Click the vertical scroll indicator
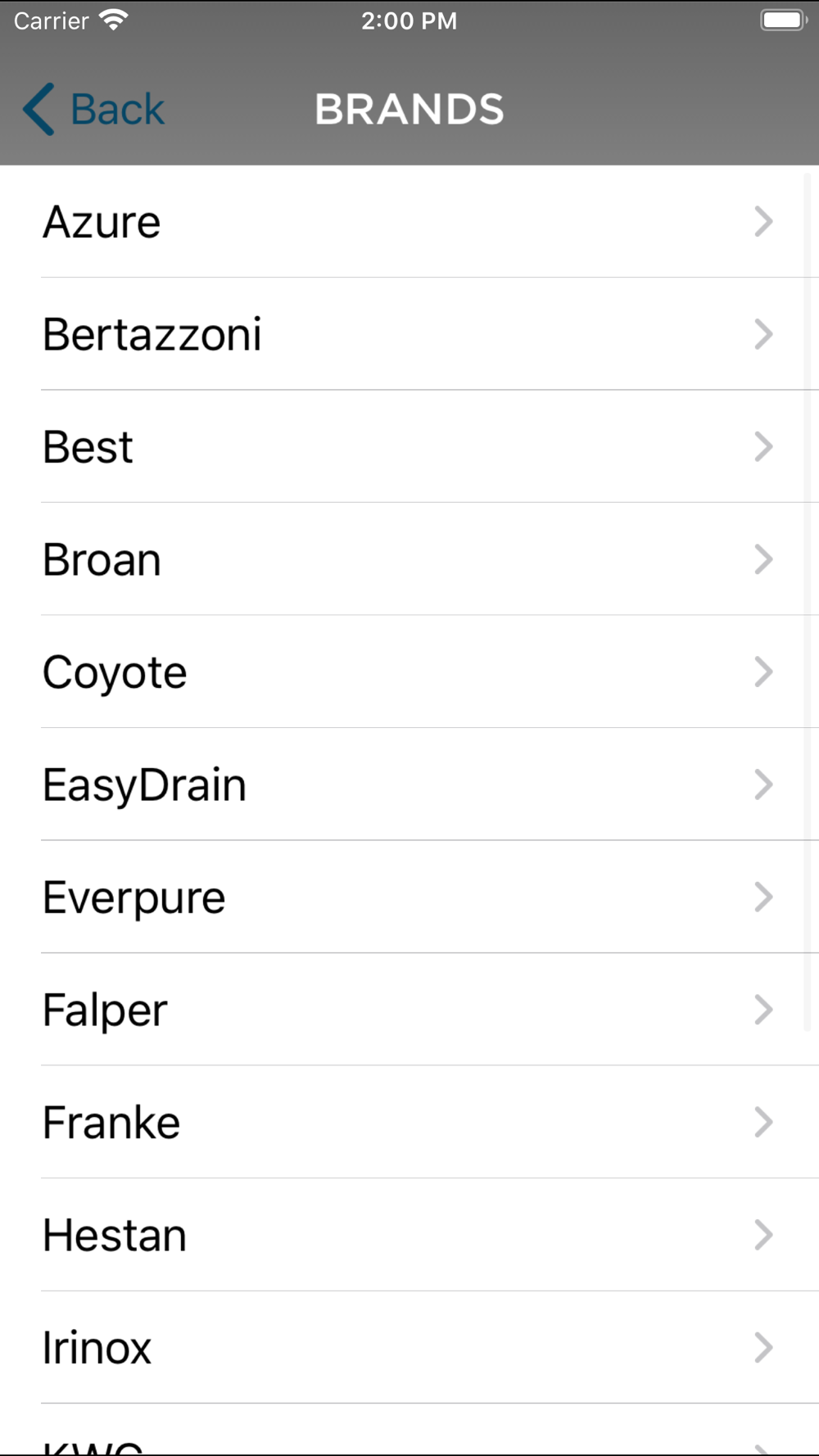819x1456 pixels. tap(807, 602)
